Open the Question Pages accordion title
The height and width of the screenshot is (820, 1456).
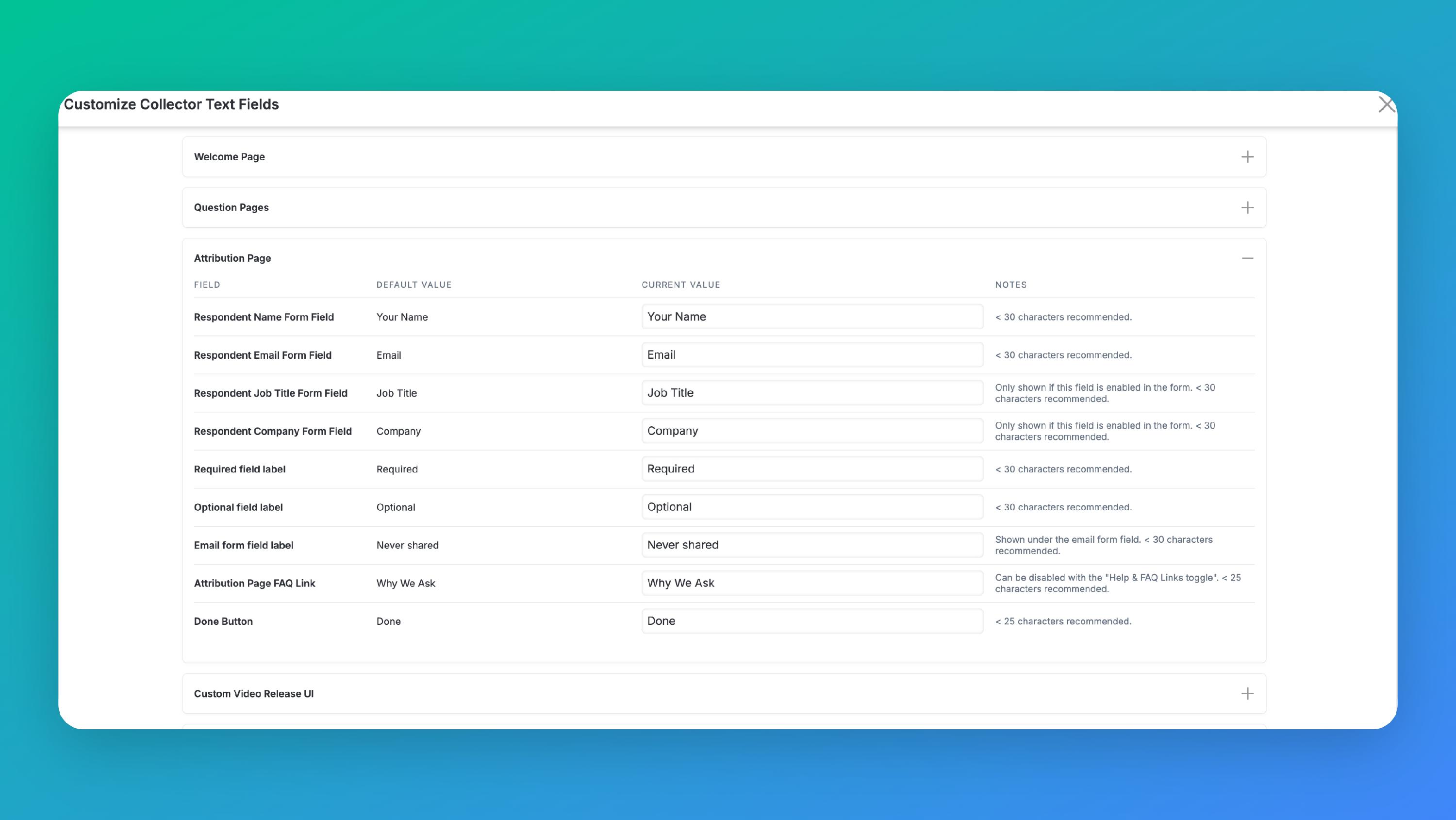231,207
